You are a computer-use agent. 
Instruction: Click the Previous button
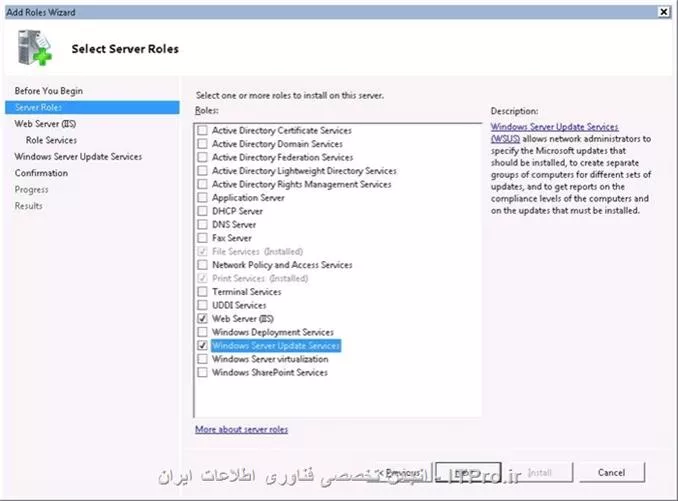click(400, 472)
